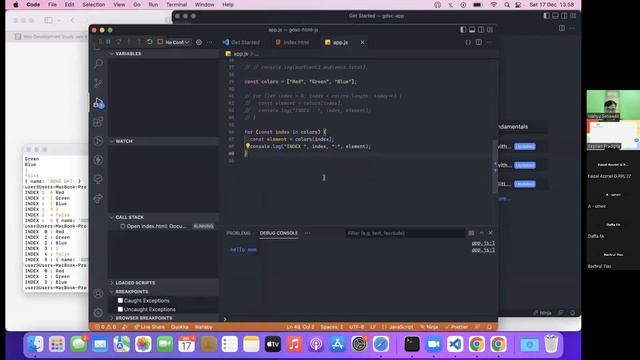640x360 pixels.
Task: Open launch.json gear icon in debug toolbar
Action: [199, 42]
